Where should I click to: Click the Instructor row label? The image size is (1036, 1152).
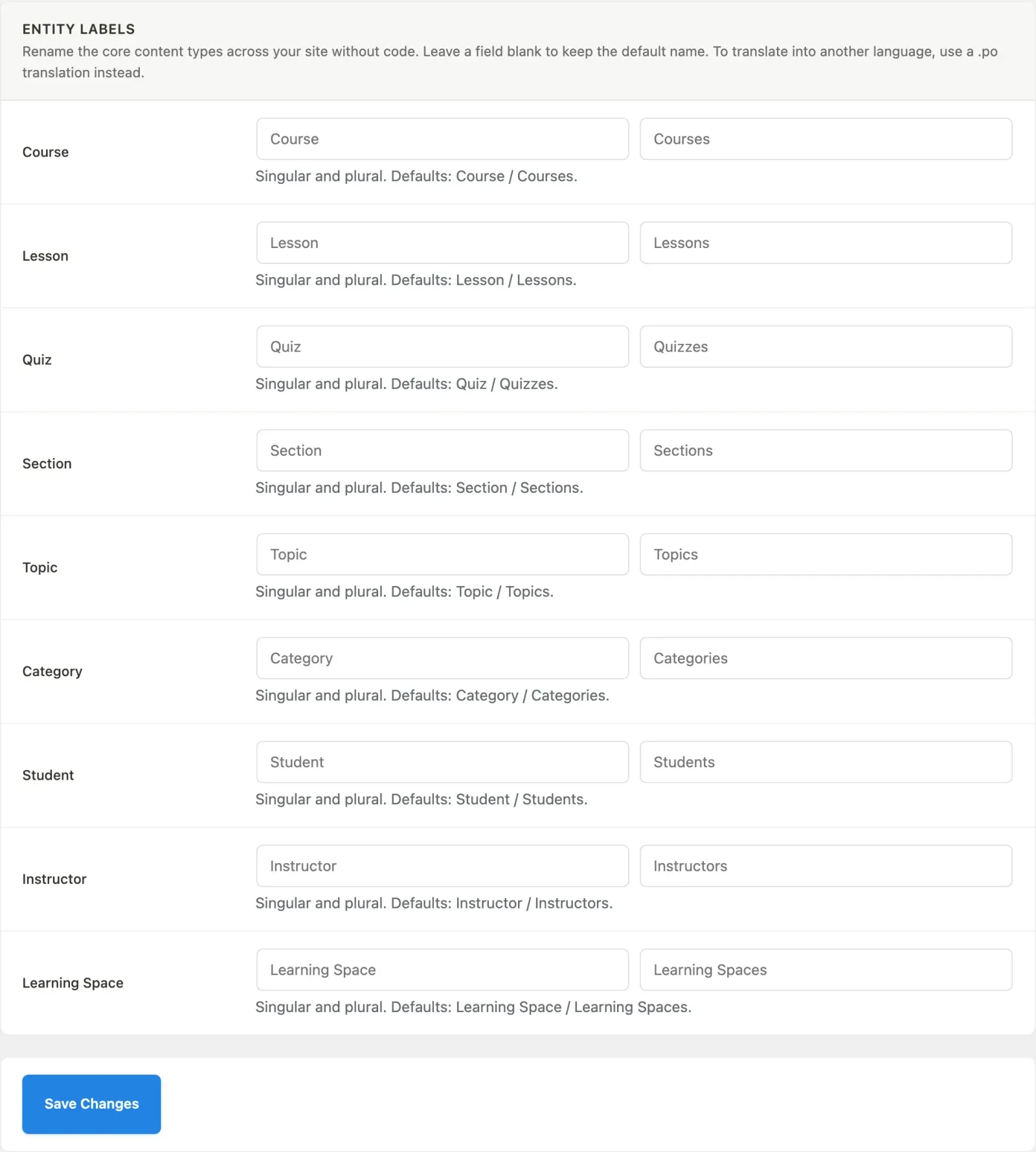54,879
